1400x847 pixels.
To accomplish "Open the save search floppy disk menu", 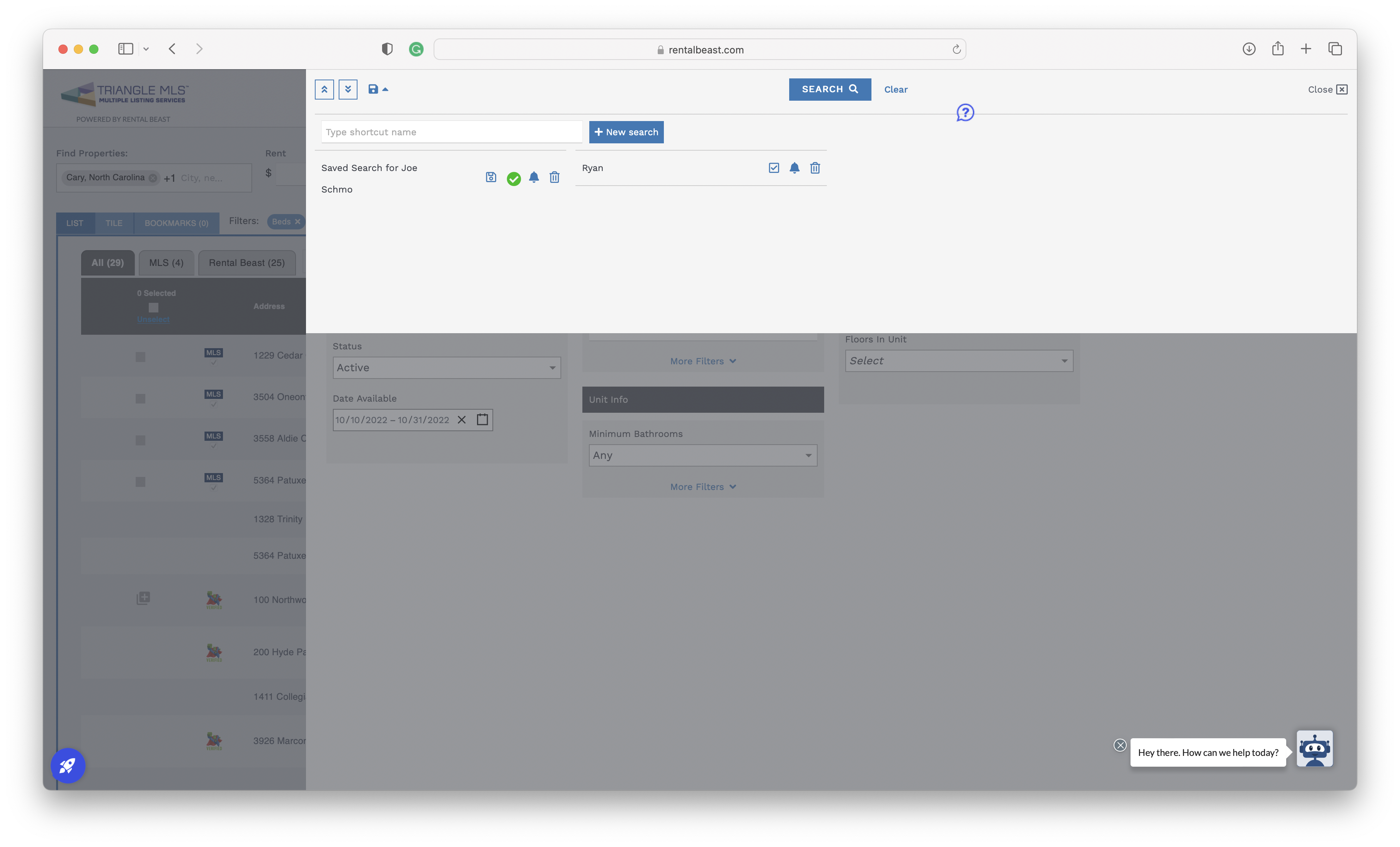I will point(378,89).
